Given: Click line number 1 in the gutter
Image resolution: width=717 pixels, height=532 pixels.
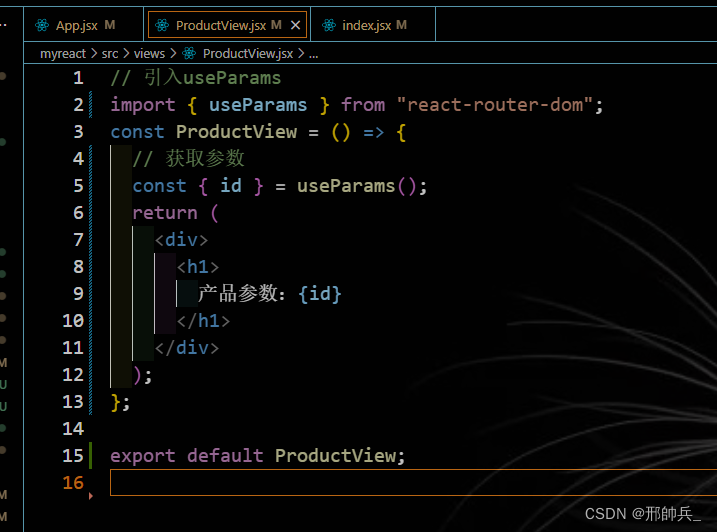Looking at the screenshot, I should point(78,78).
